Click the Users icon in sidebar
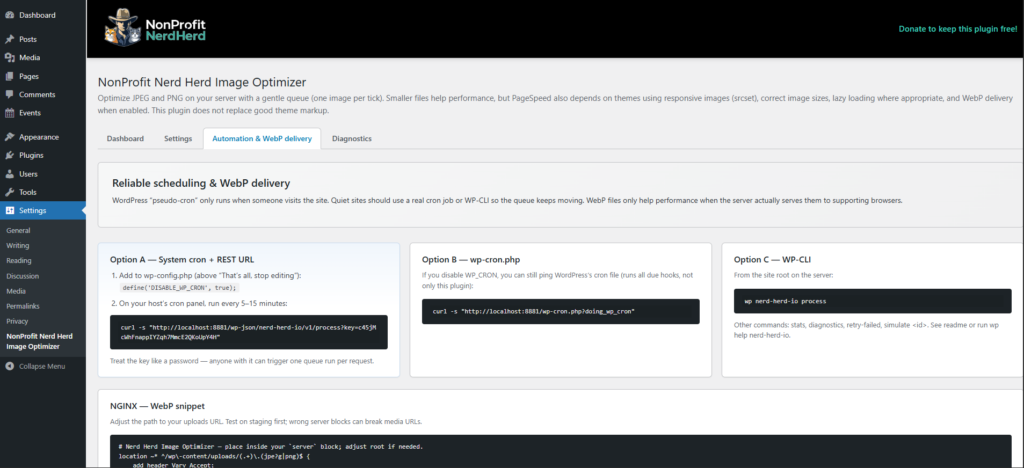The width and height of the screenshot is (1024, 468). coord(9,174)
